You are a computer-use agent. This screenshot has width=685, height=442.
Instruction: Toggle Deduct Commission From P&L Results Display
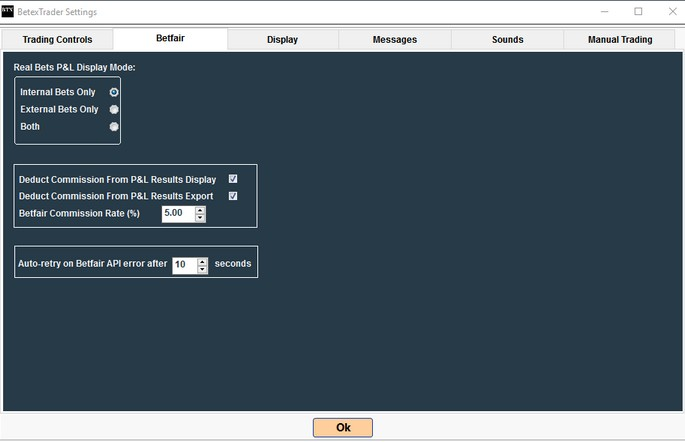(x=233, y=179)
